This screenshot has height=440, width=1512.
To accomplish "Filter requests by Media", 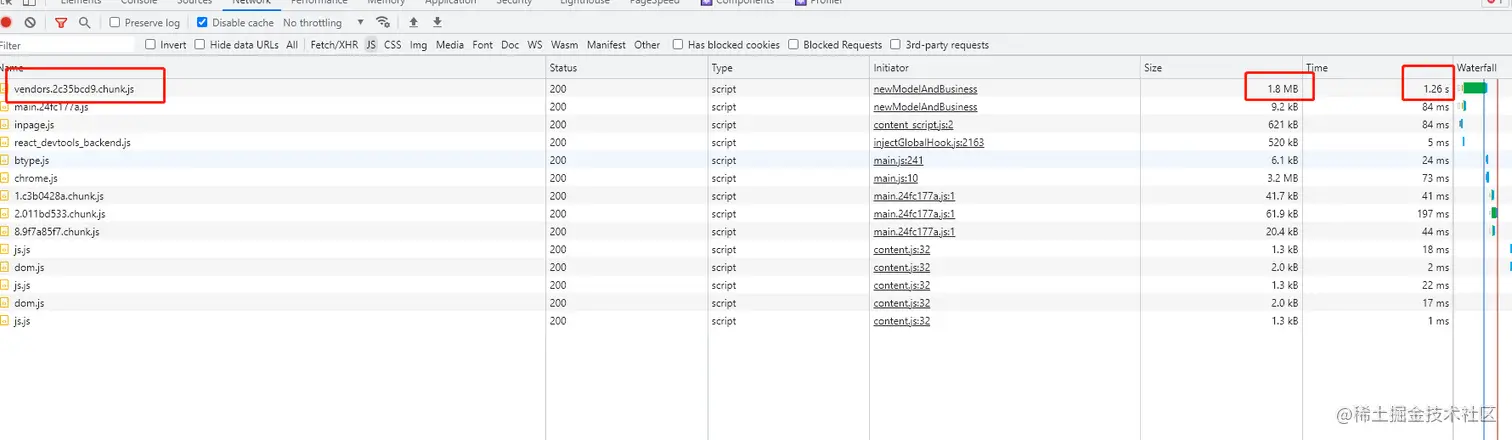I will [450, 45].
